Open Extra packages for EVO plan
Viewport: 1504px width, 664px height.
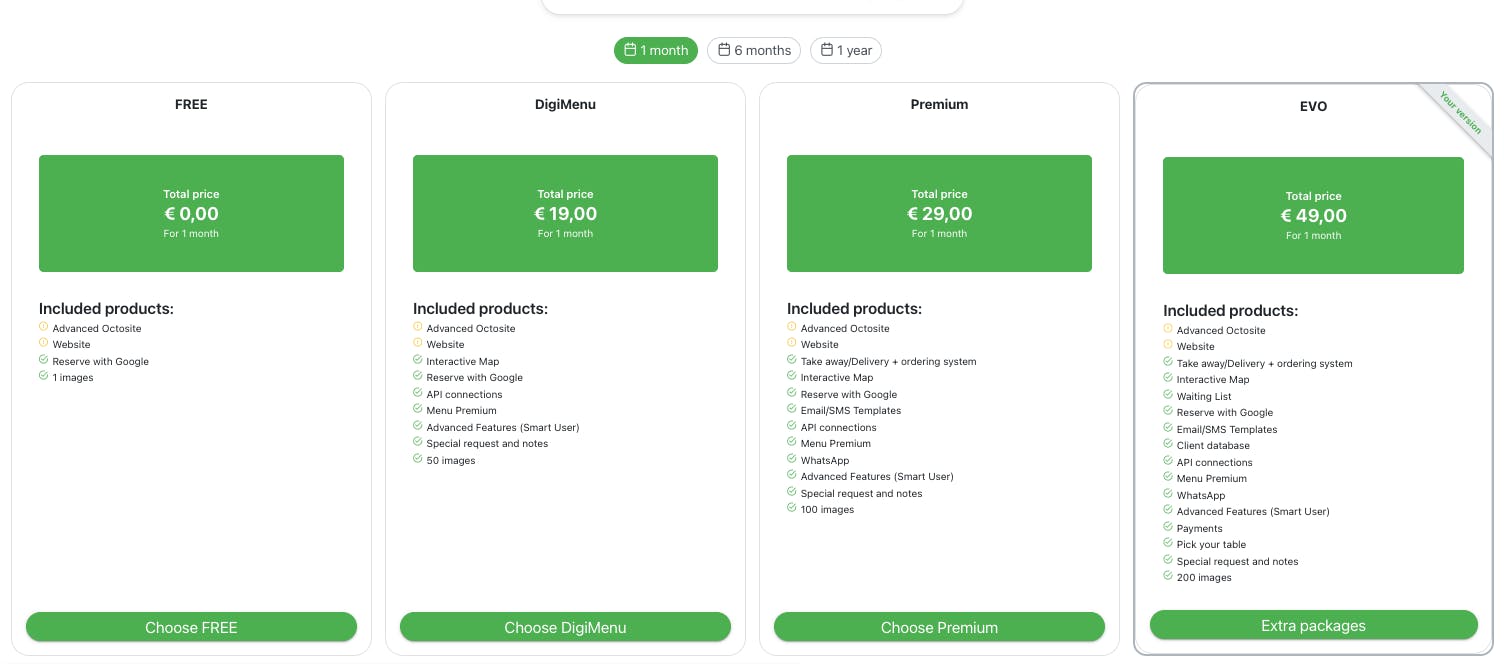[x=1313, y=626]
